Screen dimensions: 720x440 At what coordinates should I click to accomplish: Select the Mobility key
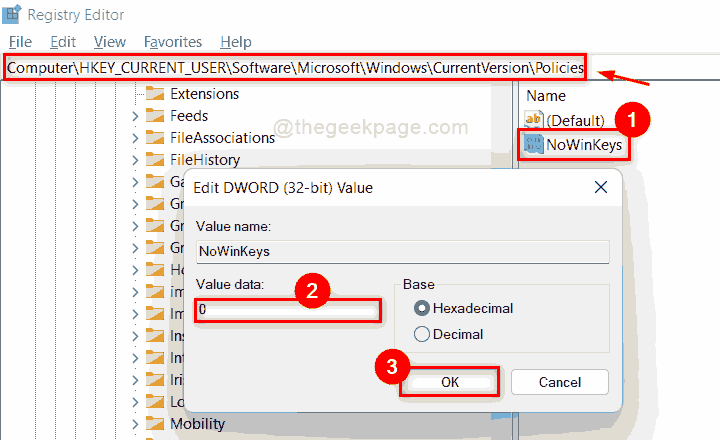(x=197, y=424)
